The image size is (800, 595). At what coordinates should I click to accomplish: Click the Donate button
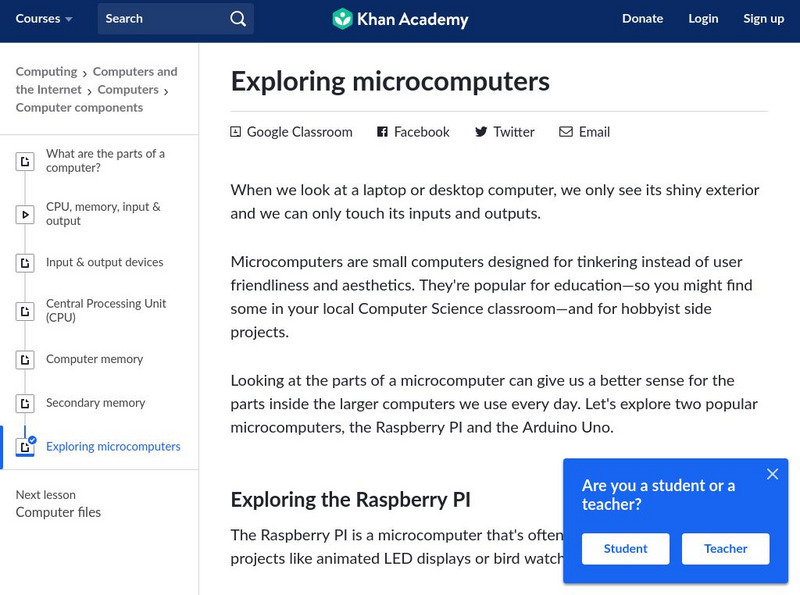(x=643, y=18)
